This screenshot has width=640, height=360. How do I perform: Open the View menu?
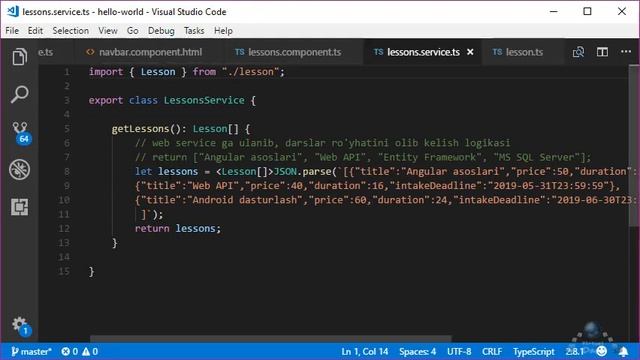(x=108, y=31)
